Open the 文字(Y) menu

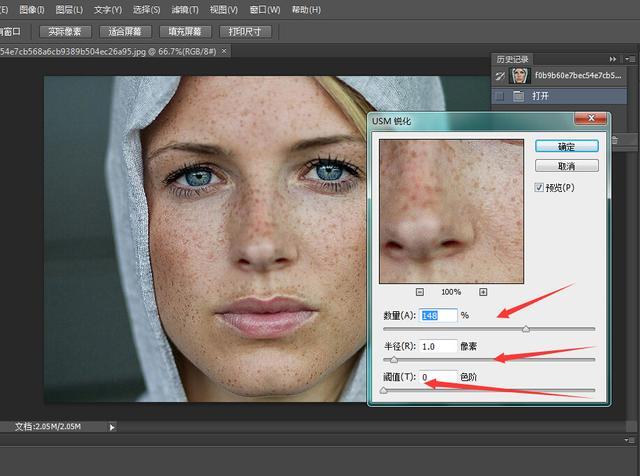(x=108, y=9)
